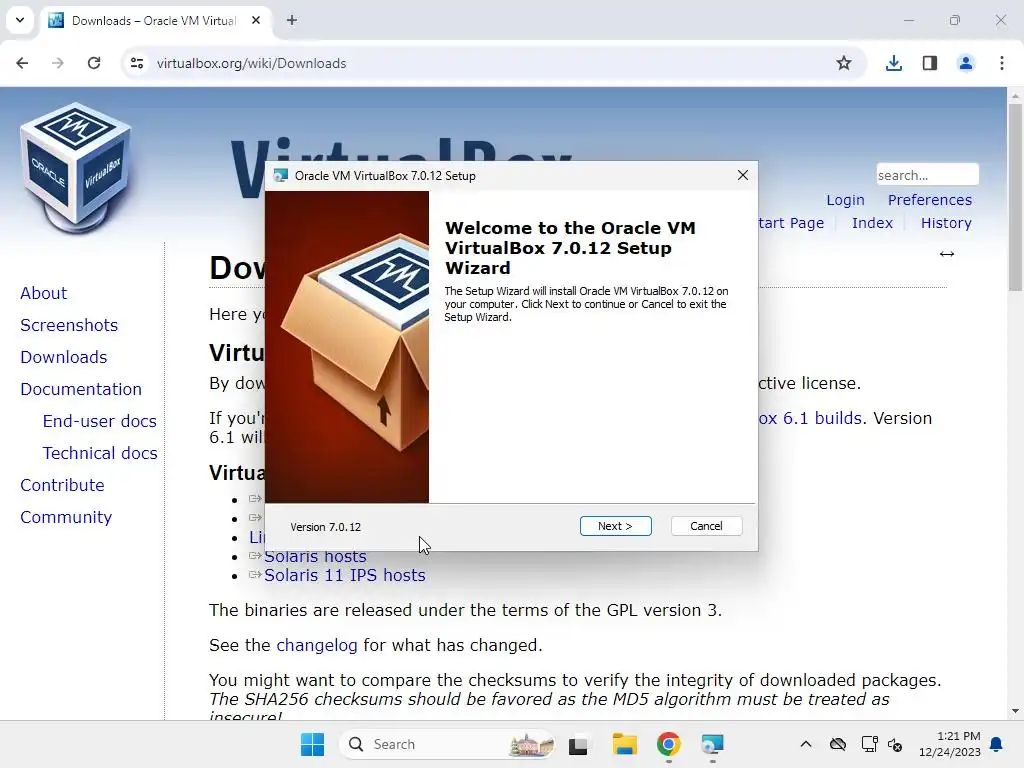Close the Downloads browser tab
1024x768 pixels.
pyautogui.click(x=256, y=20)
